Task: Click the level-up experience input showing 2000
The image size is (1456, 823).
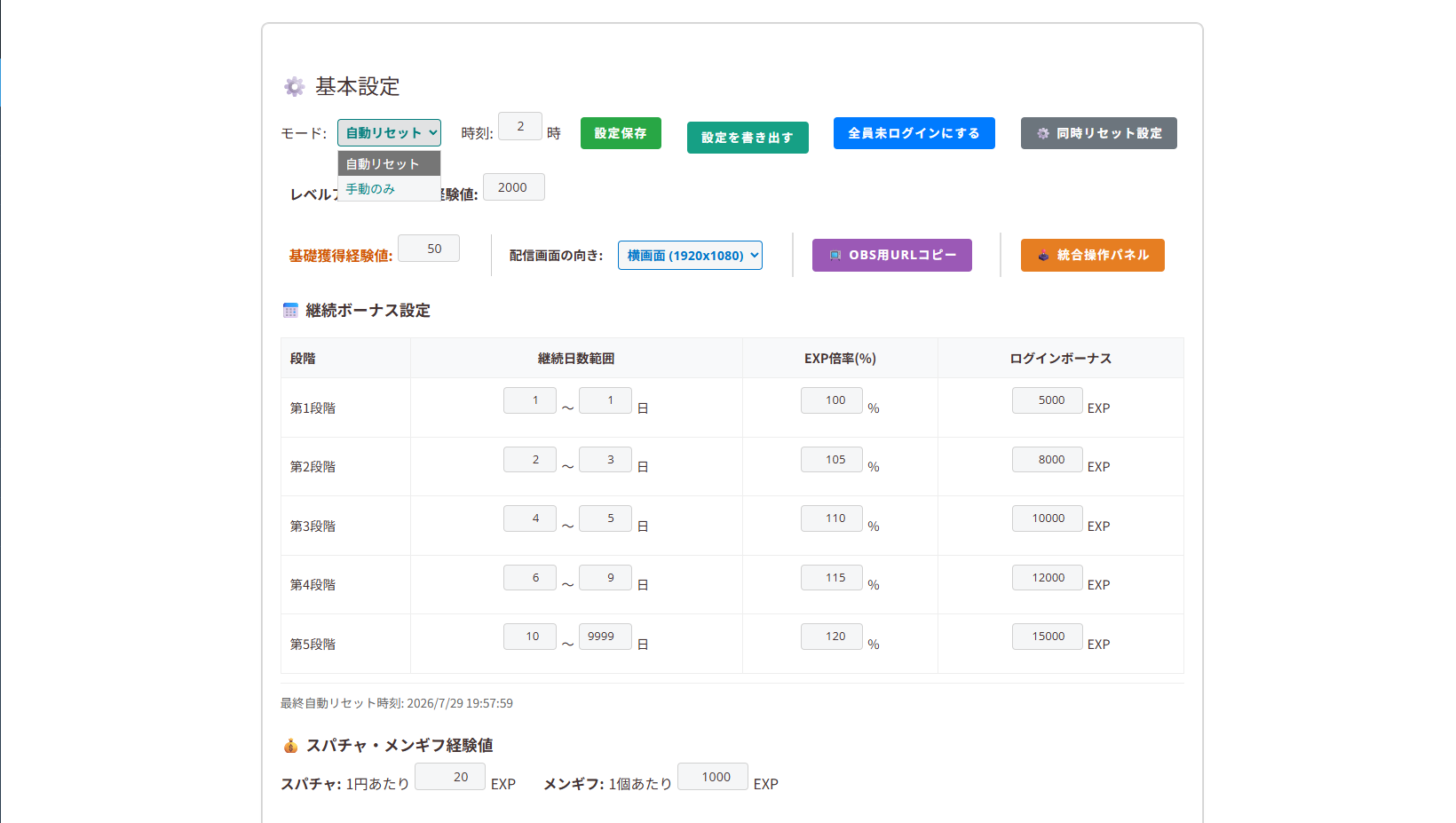Action: [513, 186]
